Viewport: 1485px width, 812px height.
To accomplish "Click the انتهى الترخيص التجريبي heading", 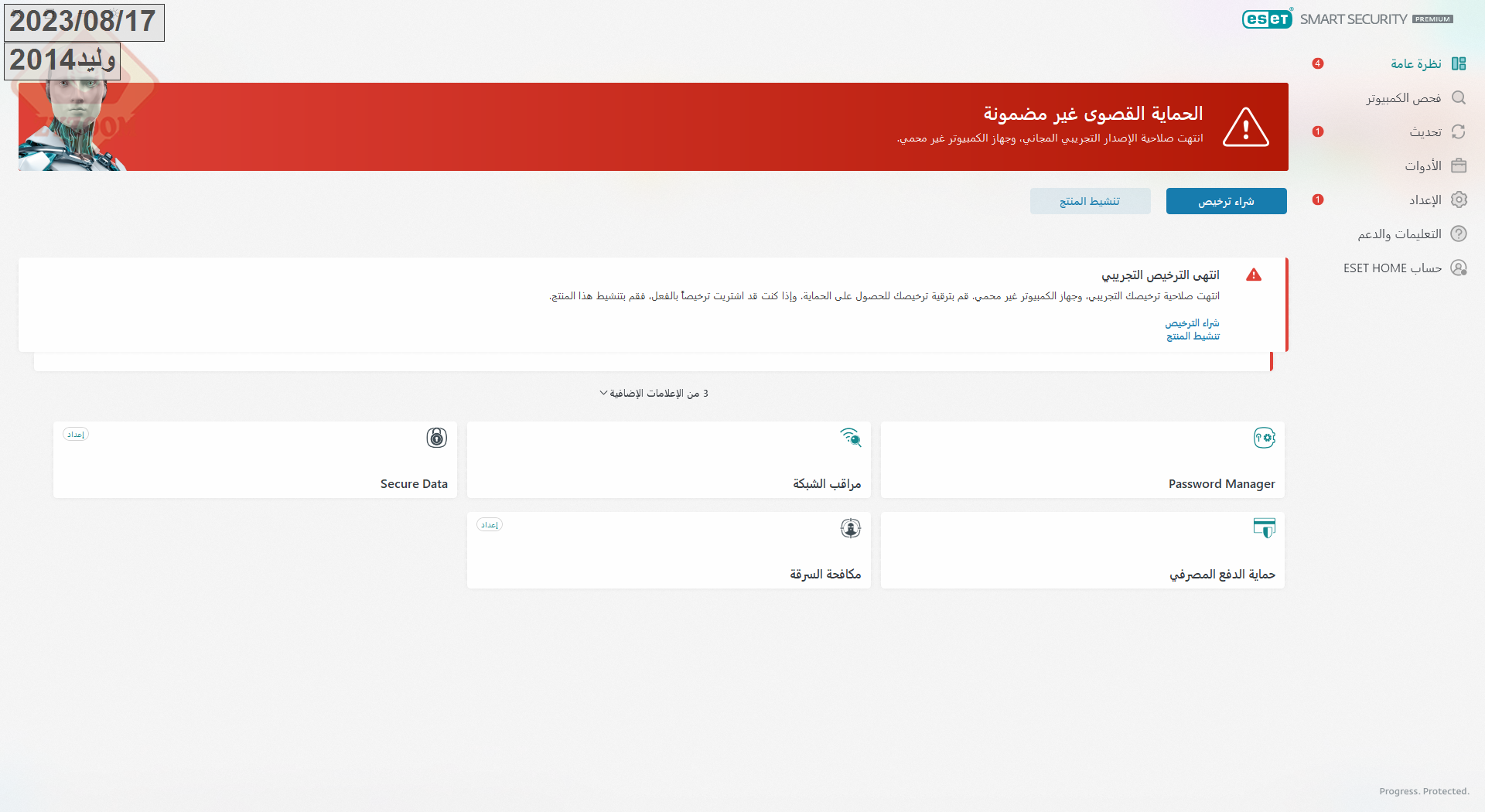I will (1160, 275).
